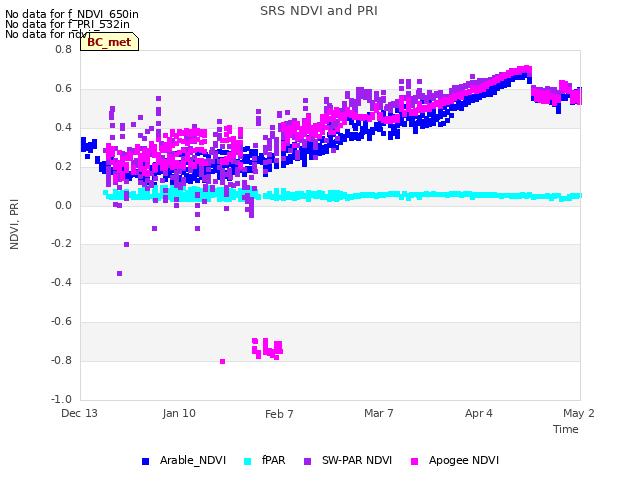Click the BC_met label tag
Viewport: 640px width, 480px height.
coord(109,42)
